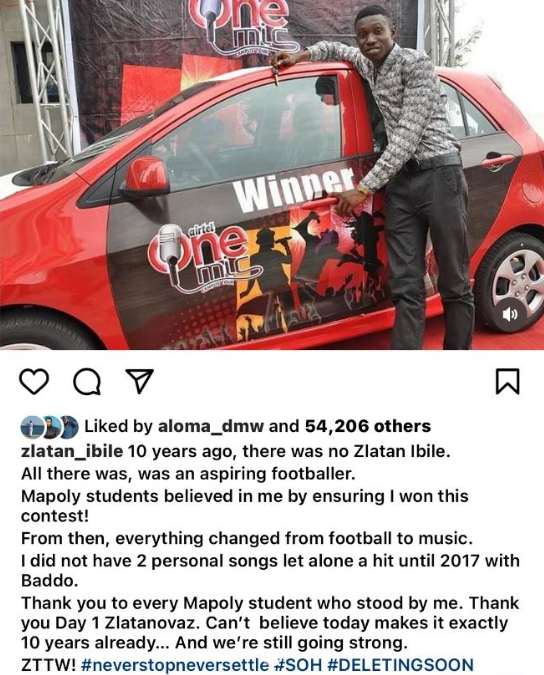Viewport: 544px width, 675px height.
Task: Click the Winner text on the car door
Action: coord(296,190)
